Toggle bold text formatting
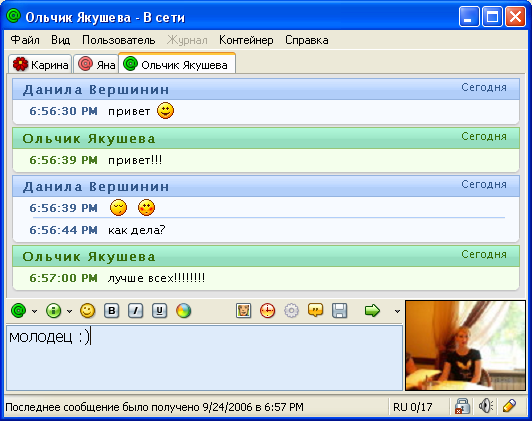 click(x=112, y=310)
